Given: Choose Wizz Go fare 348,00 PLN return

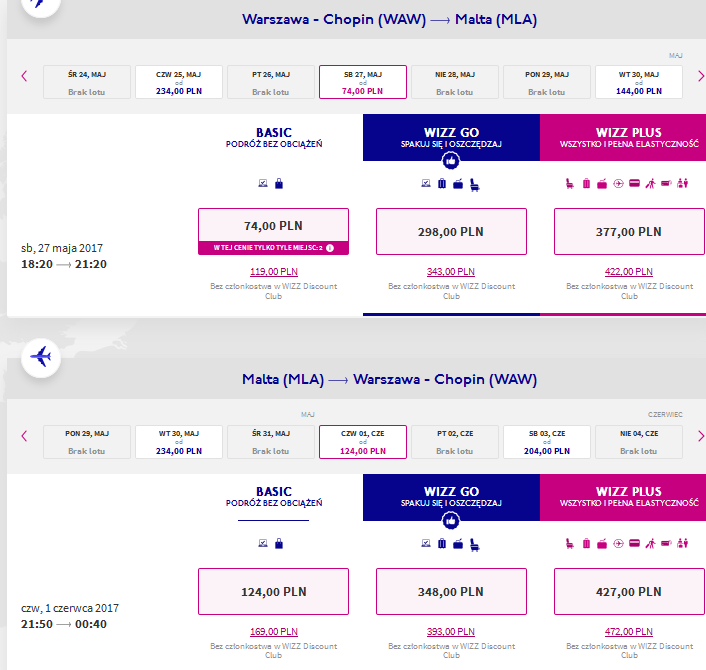Looking at the screenshot, I should click(x=451, y=591).
